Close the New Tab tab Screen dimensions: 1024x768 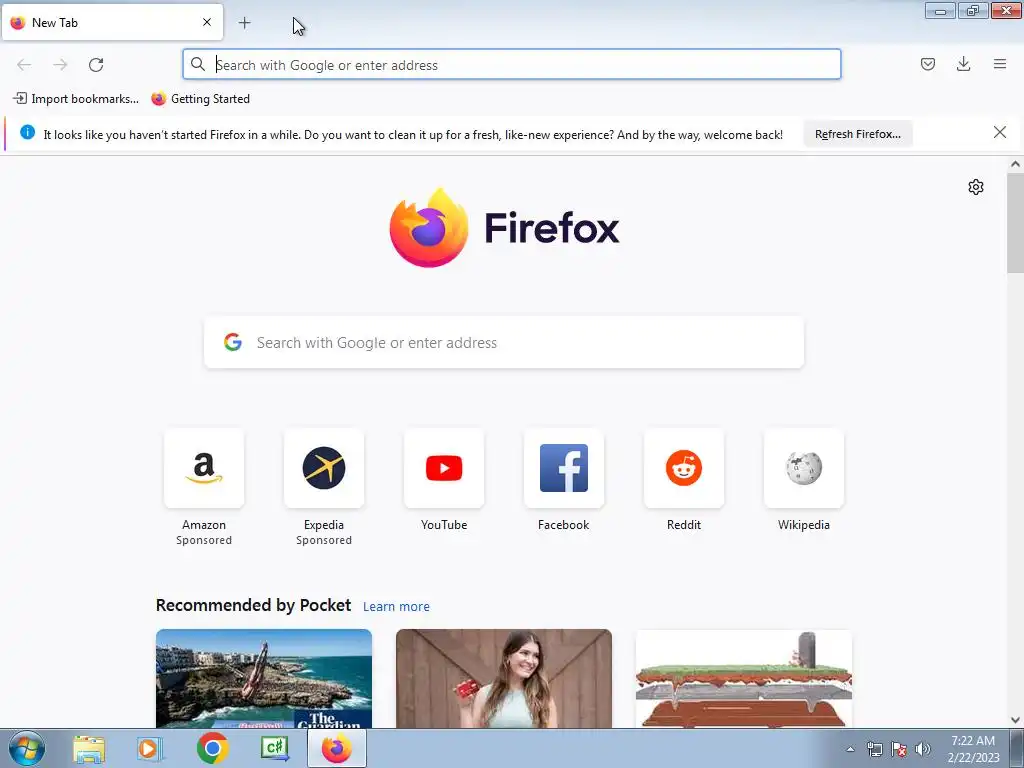pyautogui.click(x=207, y=22)
